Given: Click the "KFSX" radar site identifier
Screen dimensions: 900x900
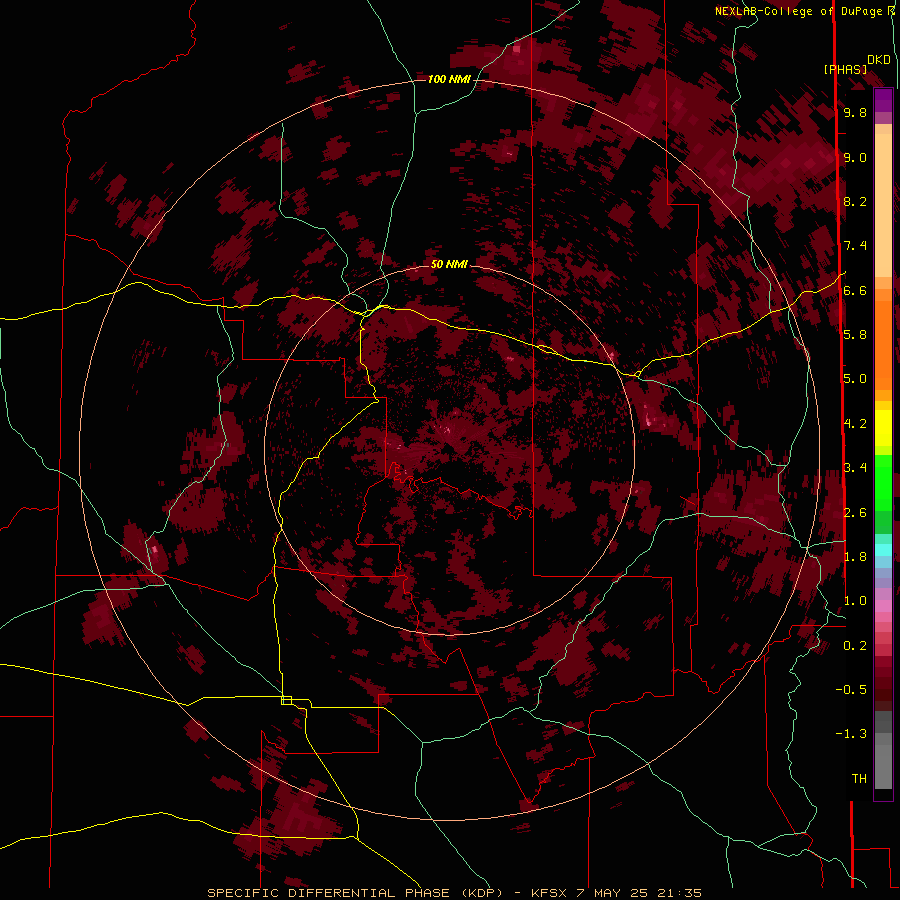Looking at the screenshot, I should 549,893.
